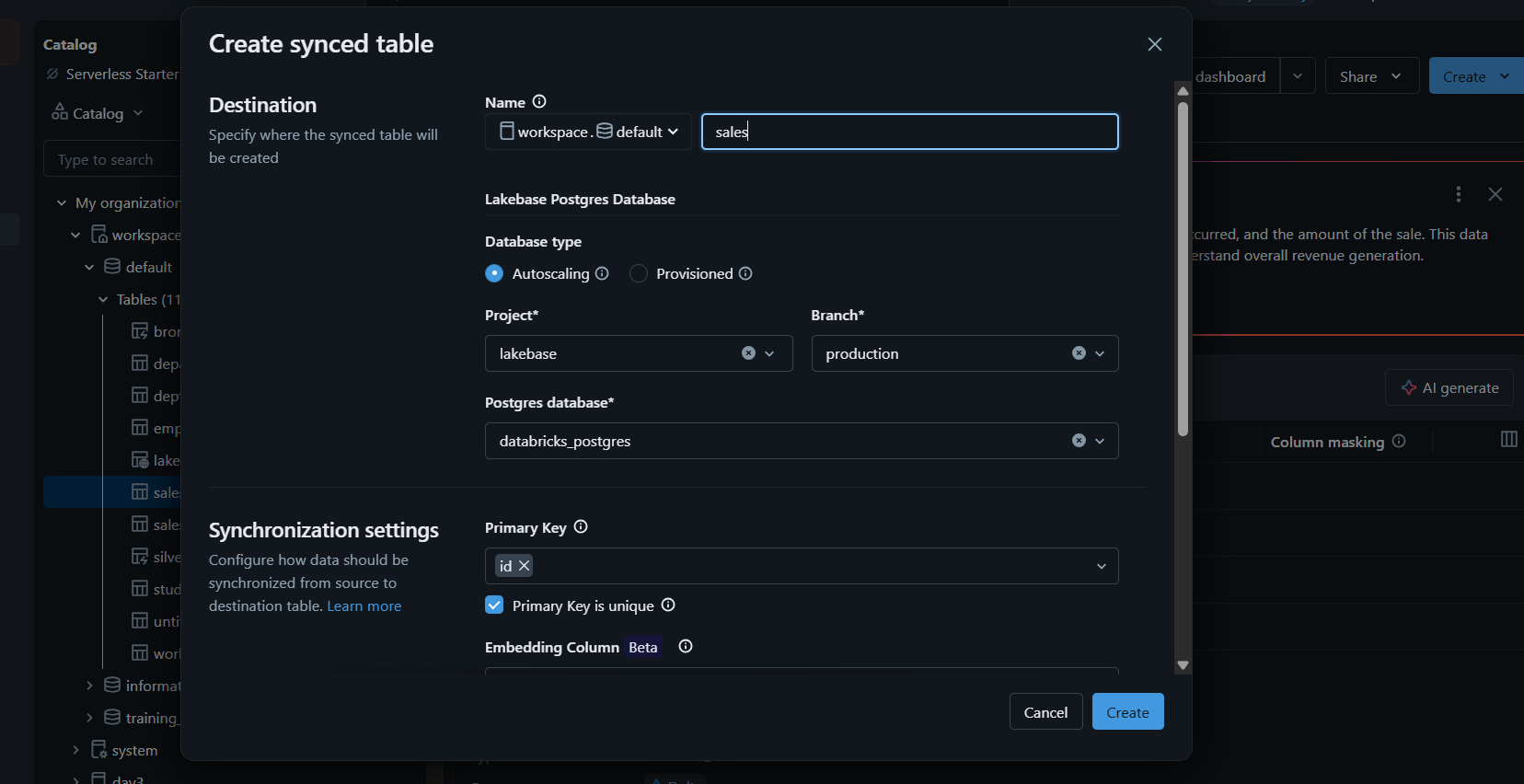This screenshot has height=784, width=1524.
Task: Collapse the workspace catalog node
Action: click(75, 235)
